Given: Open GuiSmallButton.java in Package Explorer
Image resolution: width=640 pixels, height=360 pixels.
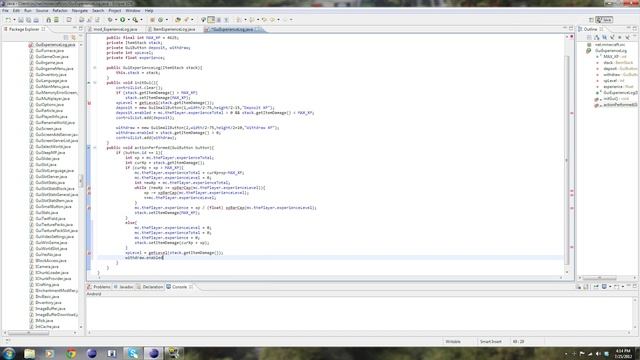Looking at the screenshot, I should pos(53,207).
